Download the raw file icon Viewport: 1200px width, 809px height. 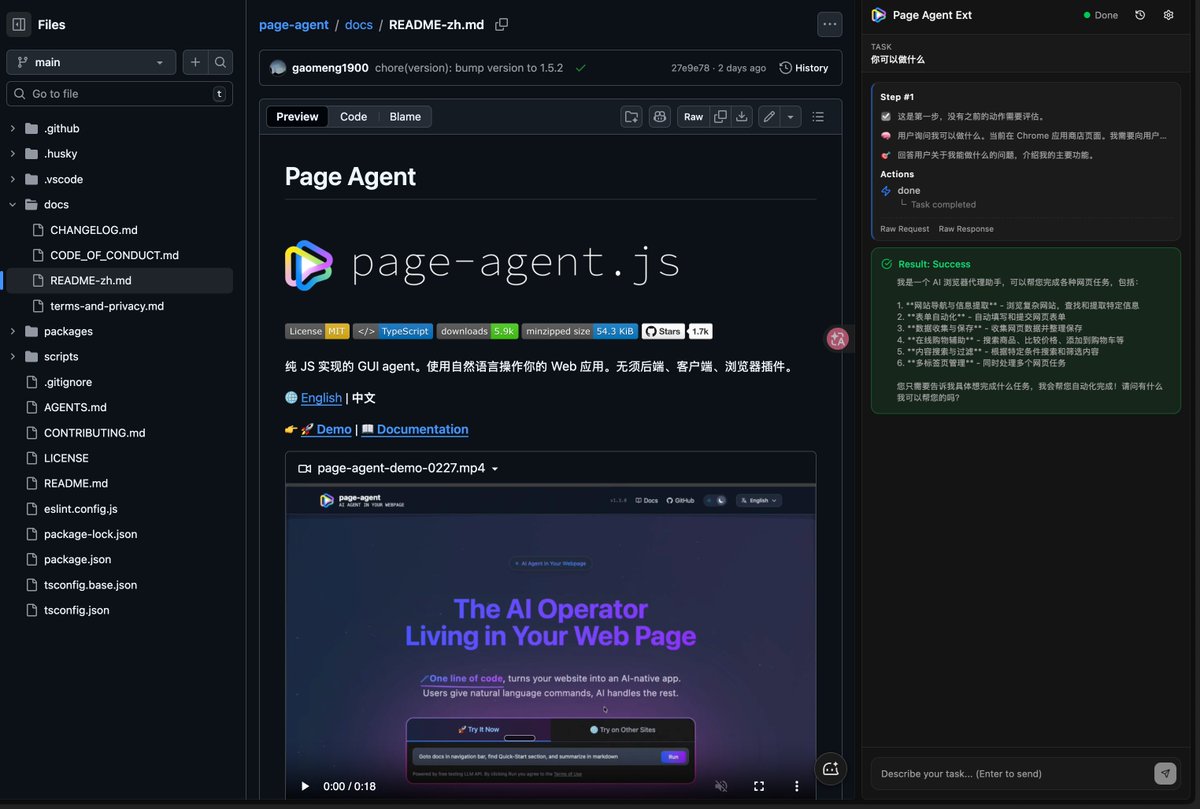(742, 117)
